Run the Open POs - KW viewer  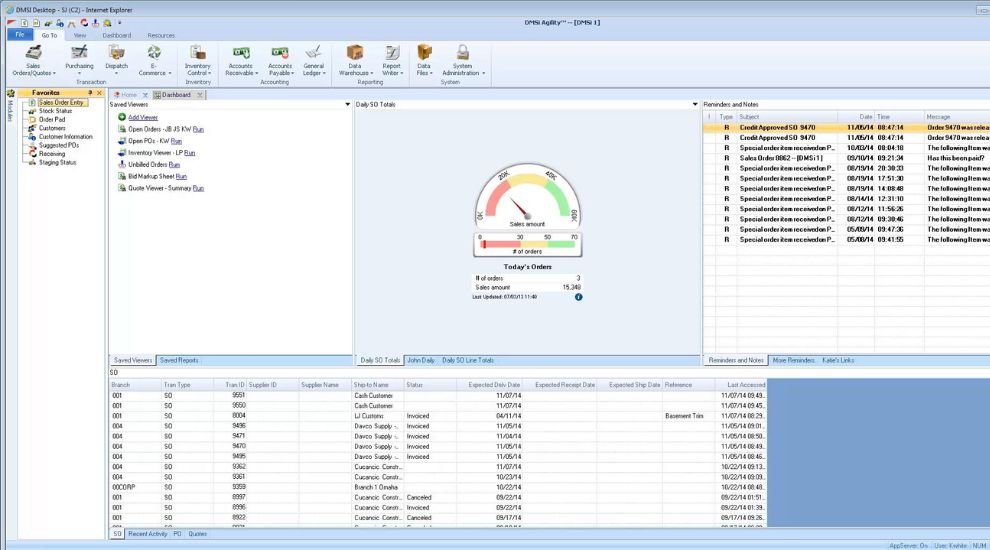click(176, 141)
